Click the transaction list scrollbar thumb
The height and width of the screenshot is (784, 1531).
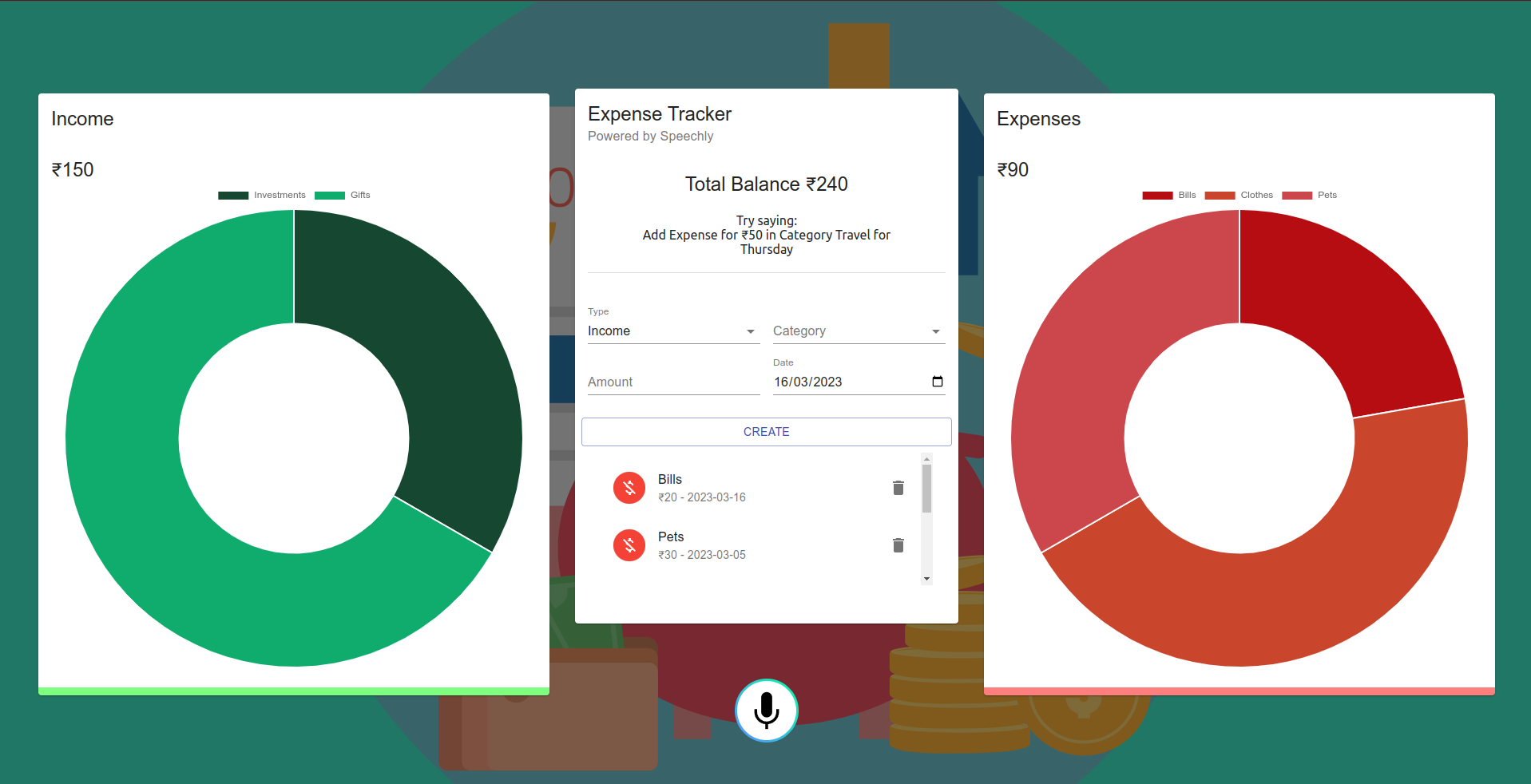pyautogui.click(x=926, y=489)
